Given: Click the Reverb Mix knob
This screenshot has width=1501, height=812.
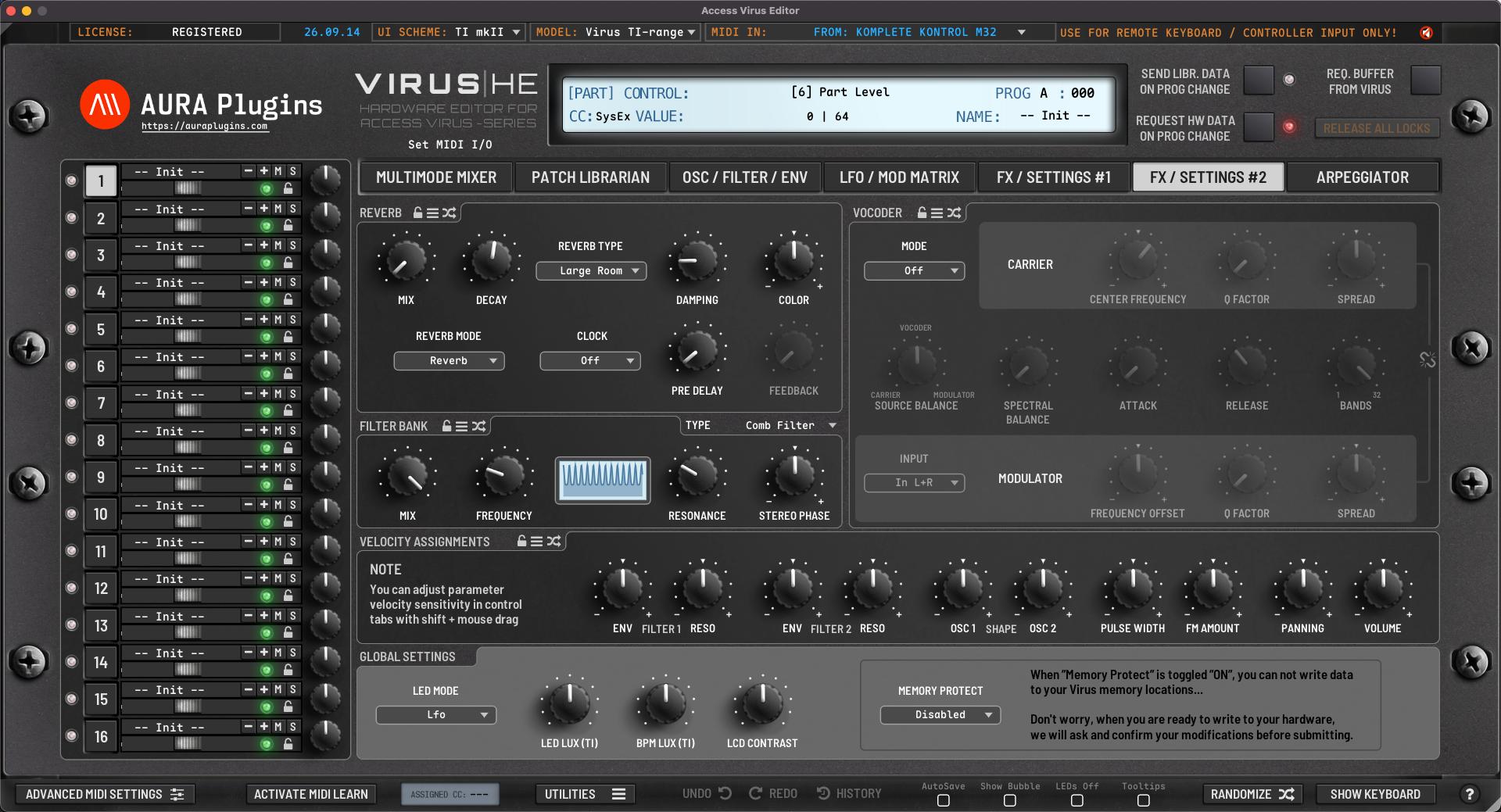Looking at the screenshot, I should click(406, 260).
